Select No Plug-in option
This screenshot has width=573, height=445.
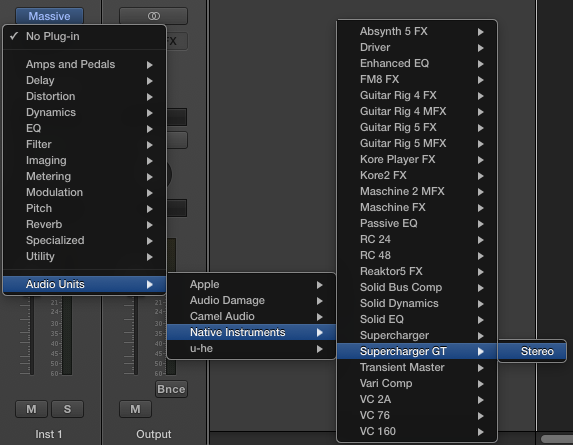[84, 36]
